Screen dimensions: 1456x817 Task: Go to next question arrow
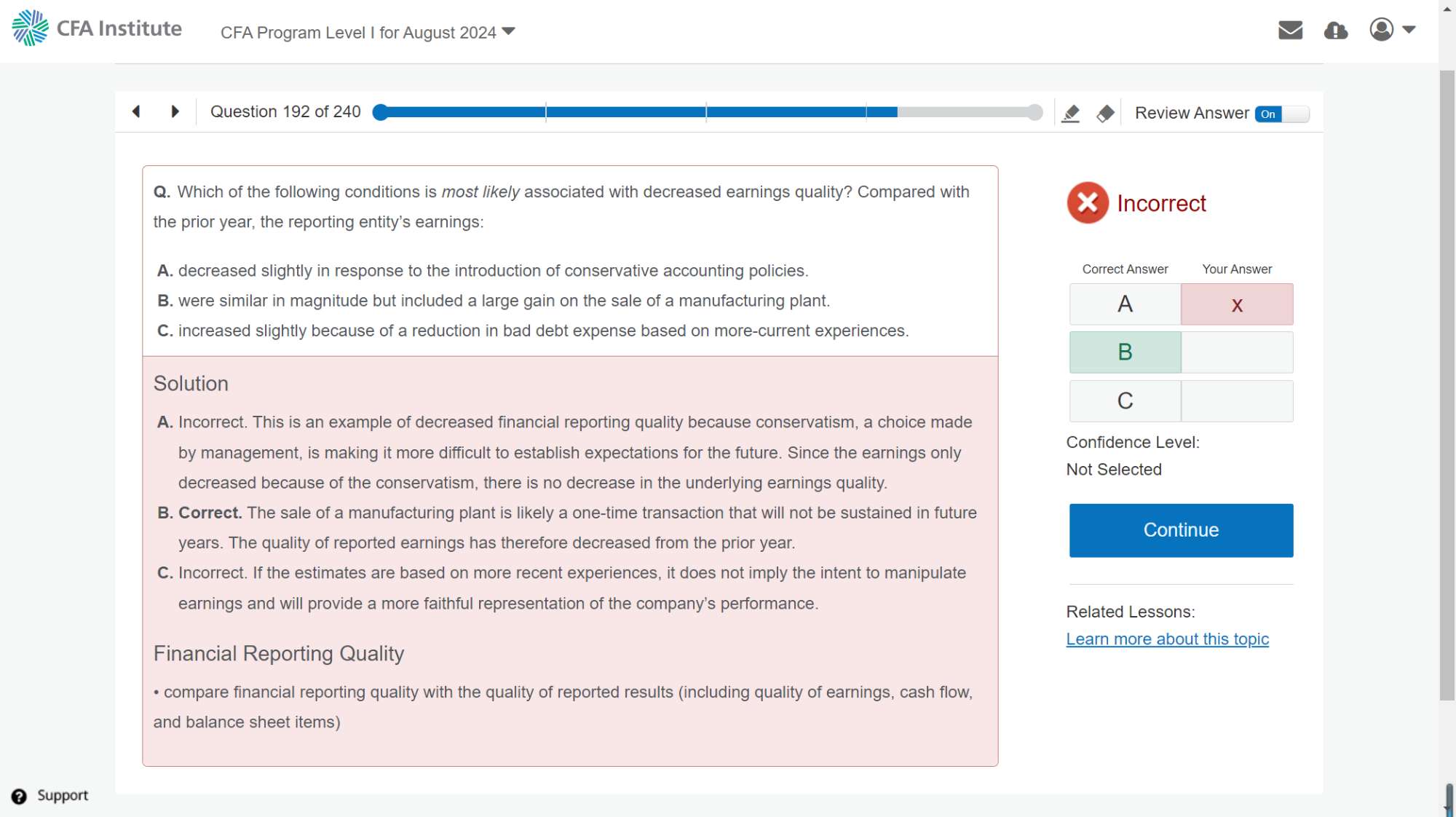coord(175,111)
